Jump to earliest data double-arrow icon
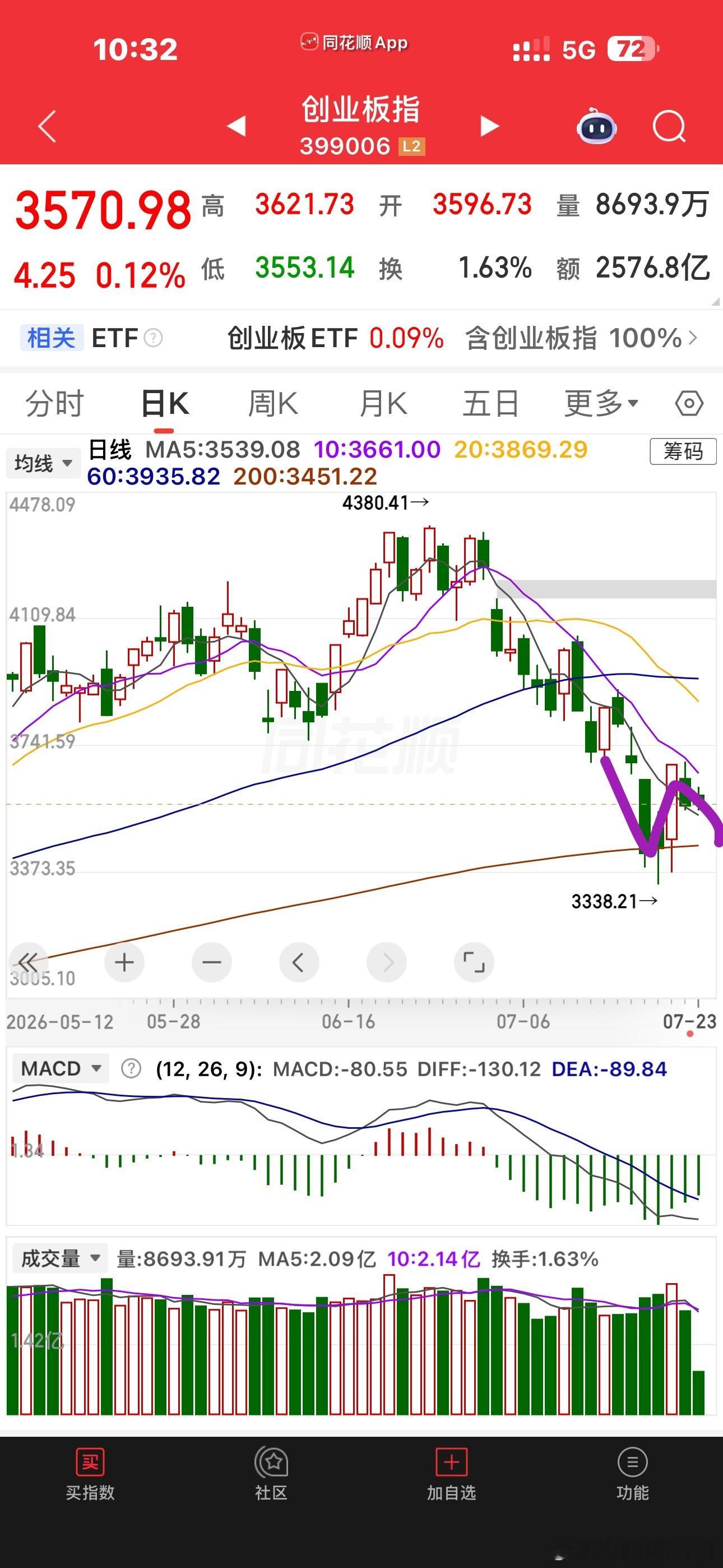Viewport: 723px width, 1568px height. point(27,962)
